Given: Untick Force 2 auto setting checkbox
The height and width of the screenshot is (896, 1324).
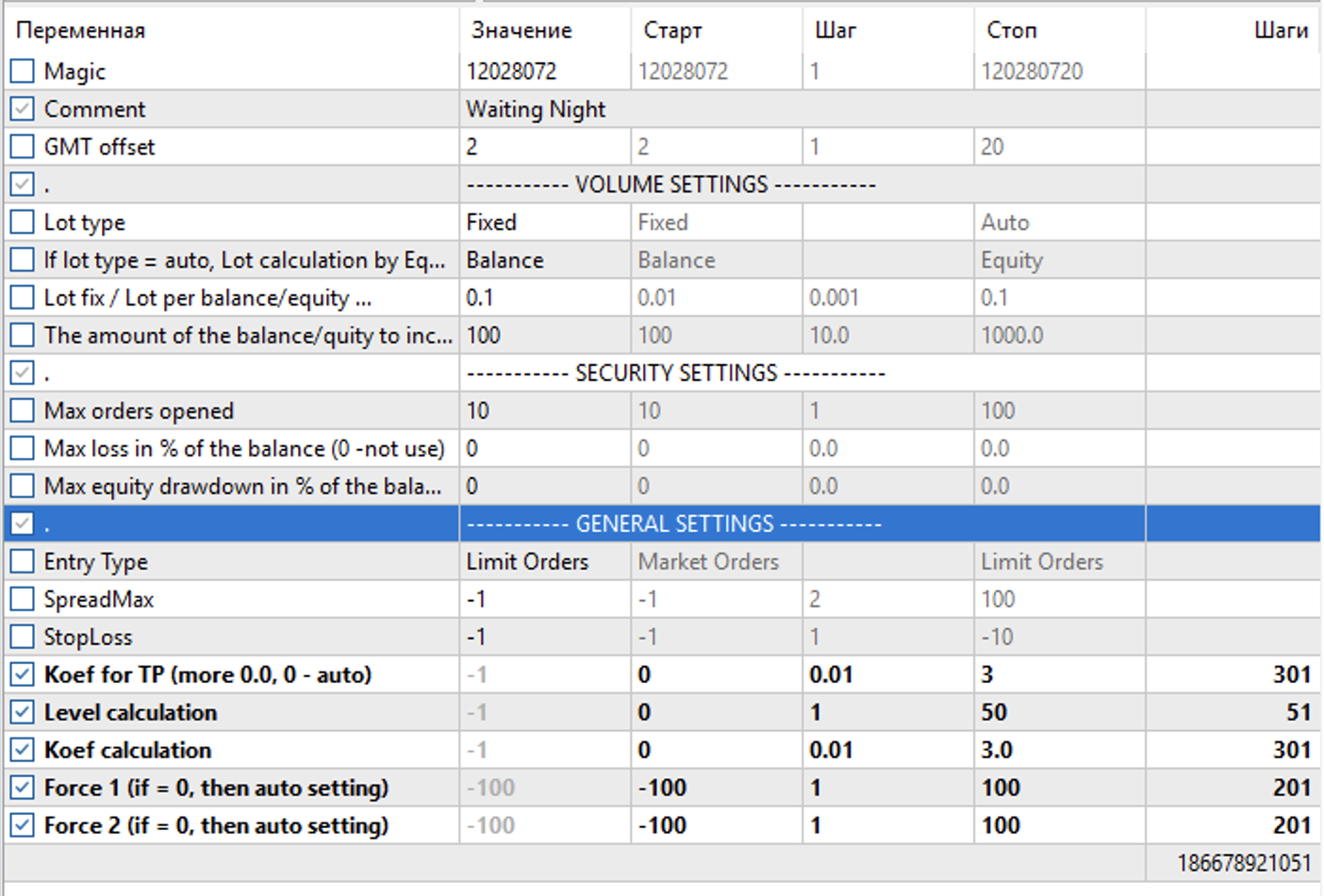Looking at the screenshot, I should point(23,825).
